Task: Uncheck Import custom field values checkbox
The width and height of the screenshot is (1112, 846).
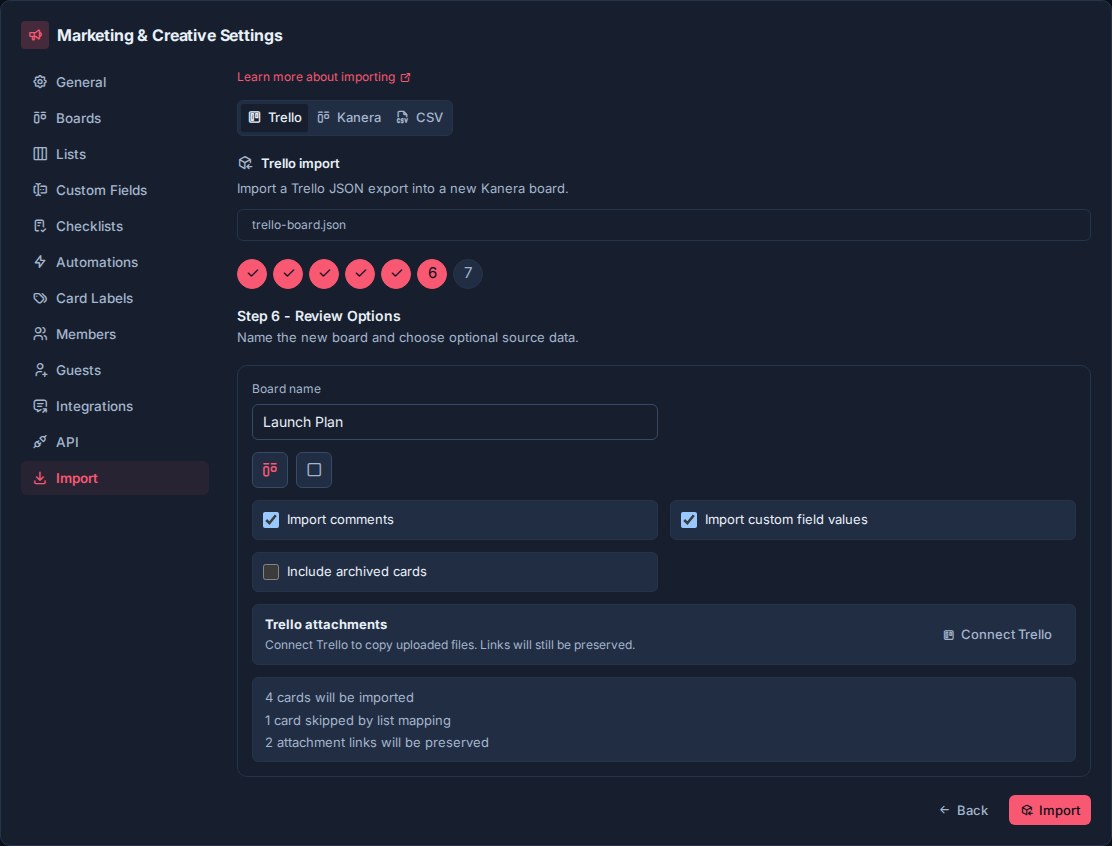Action: point(689,520)
